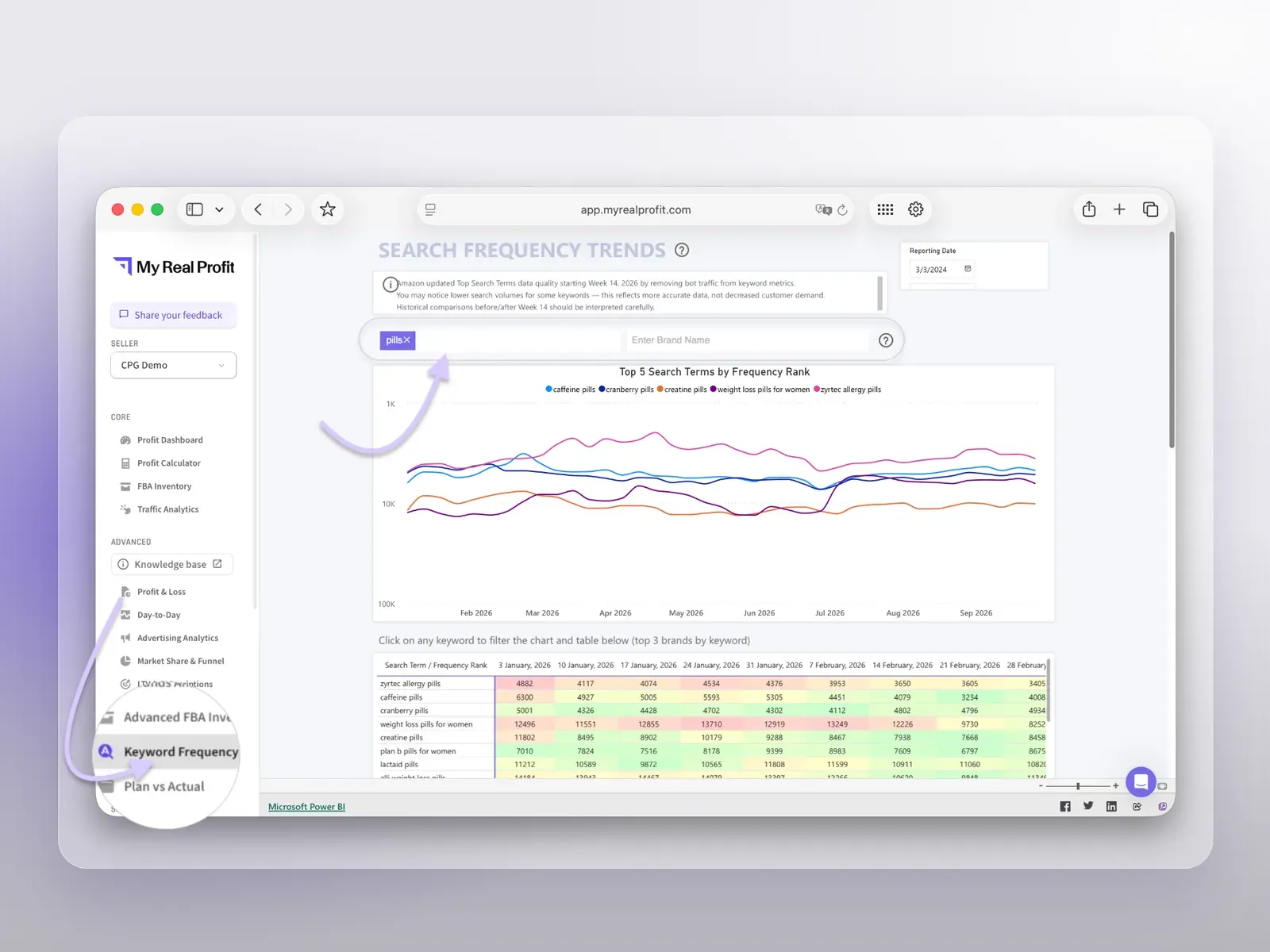Viewport: 1270px width, 952px height.
Task: Click the Profit Calculator icon
Action: click(x=125, y=463)
